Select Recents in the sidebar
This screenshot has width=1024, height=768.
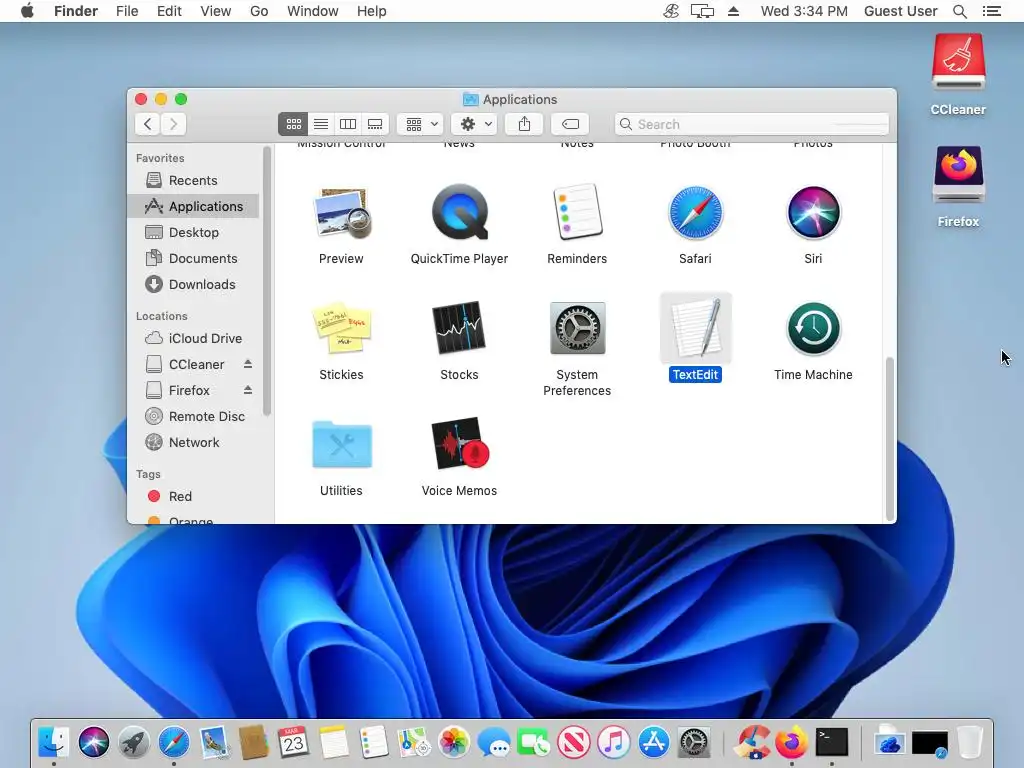pos(194,180)
